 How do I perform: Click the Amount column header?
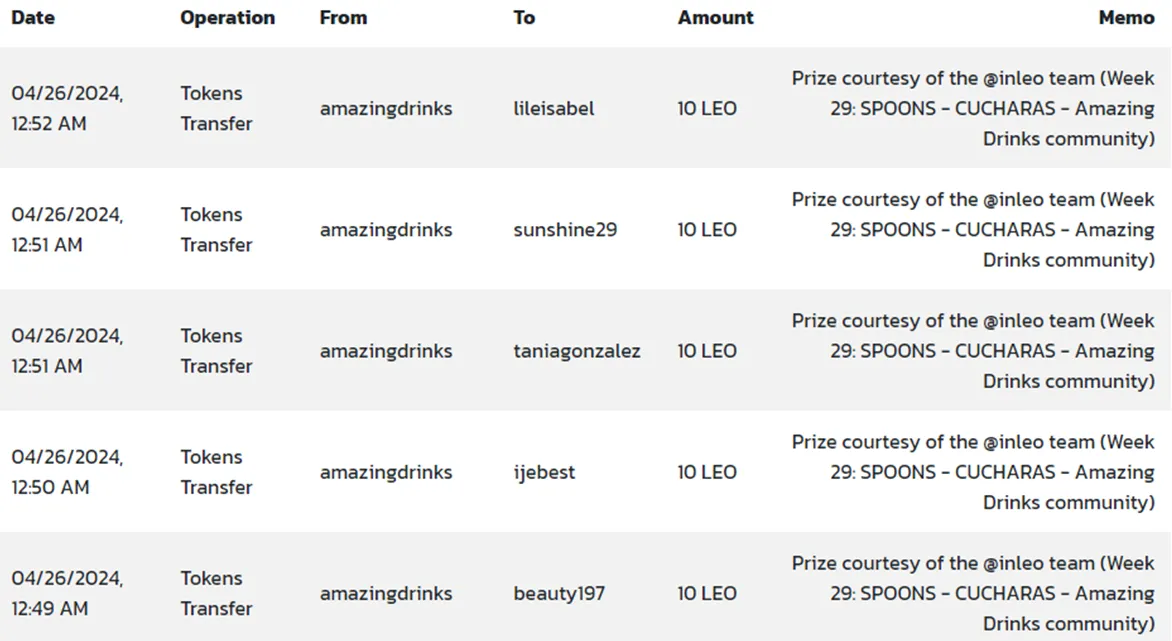coord(715,17)
